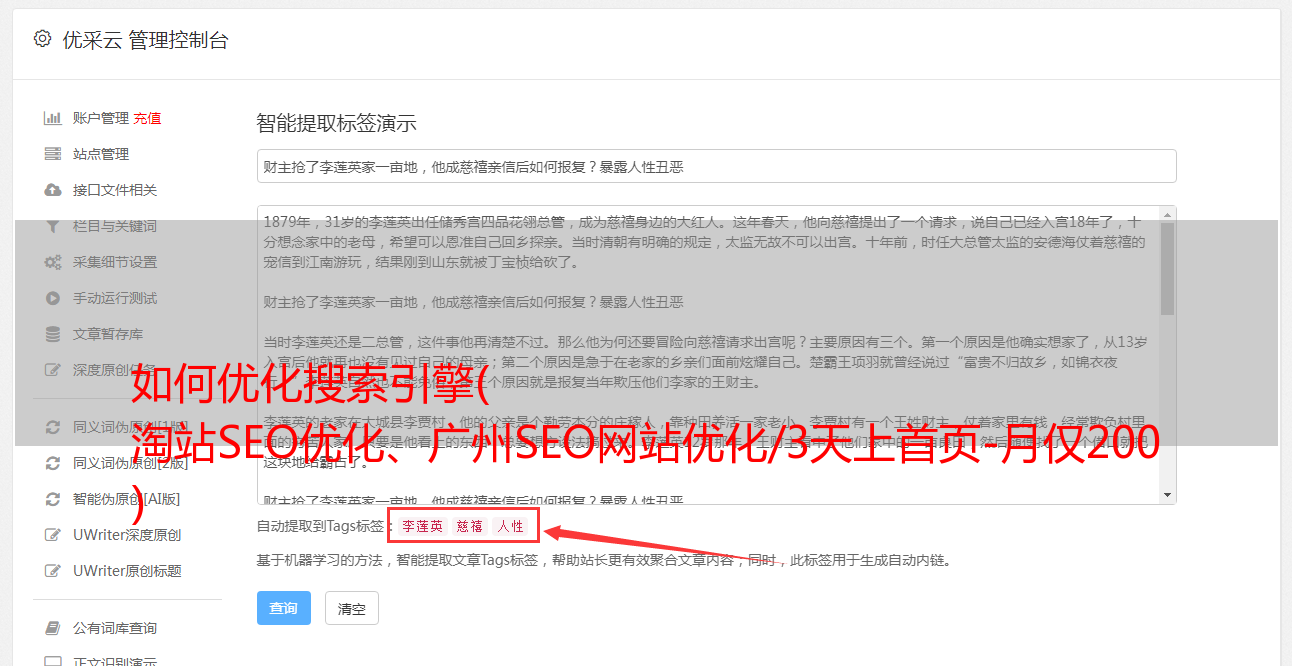1292x666 pixels.
Task: Click the 智能伪原创[AI版] refresh icon
Action: point(53,498)
